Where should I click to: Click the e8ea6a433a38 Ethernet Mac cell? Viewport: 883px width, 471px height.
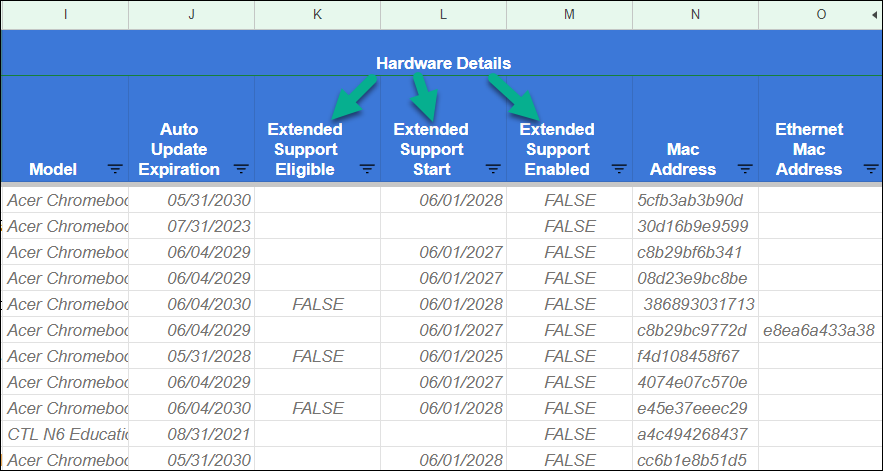pos(818,330)
